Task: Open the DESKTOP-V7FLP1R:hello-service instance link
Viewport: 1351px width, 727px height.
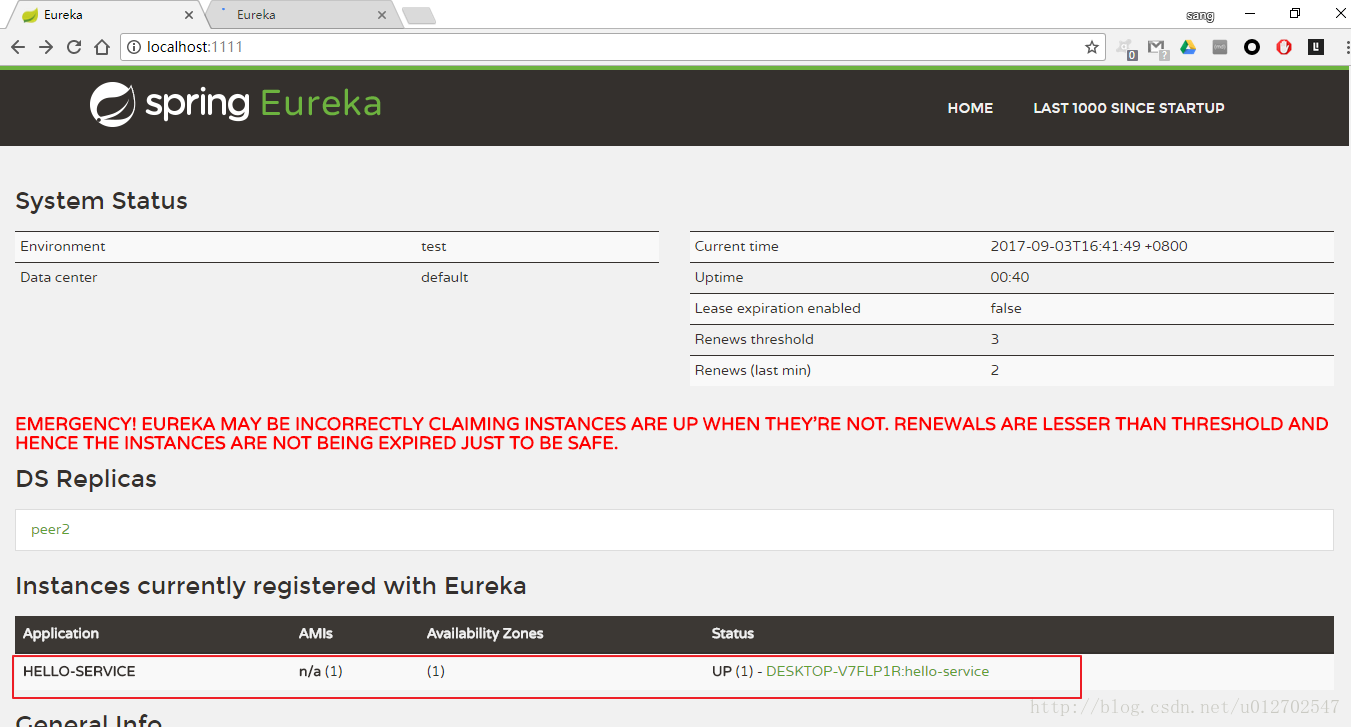Action: [x=877, y=672]
